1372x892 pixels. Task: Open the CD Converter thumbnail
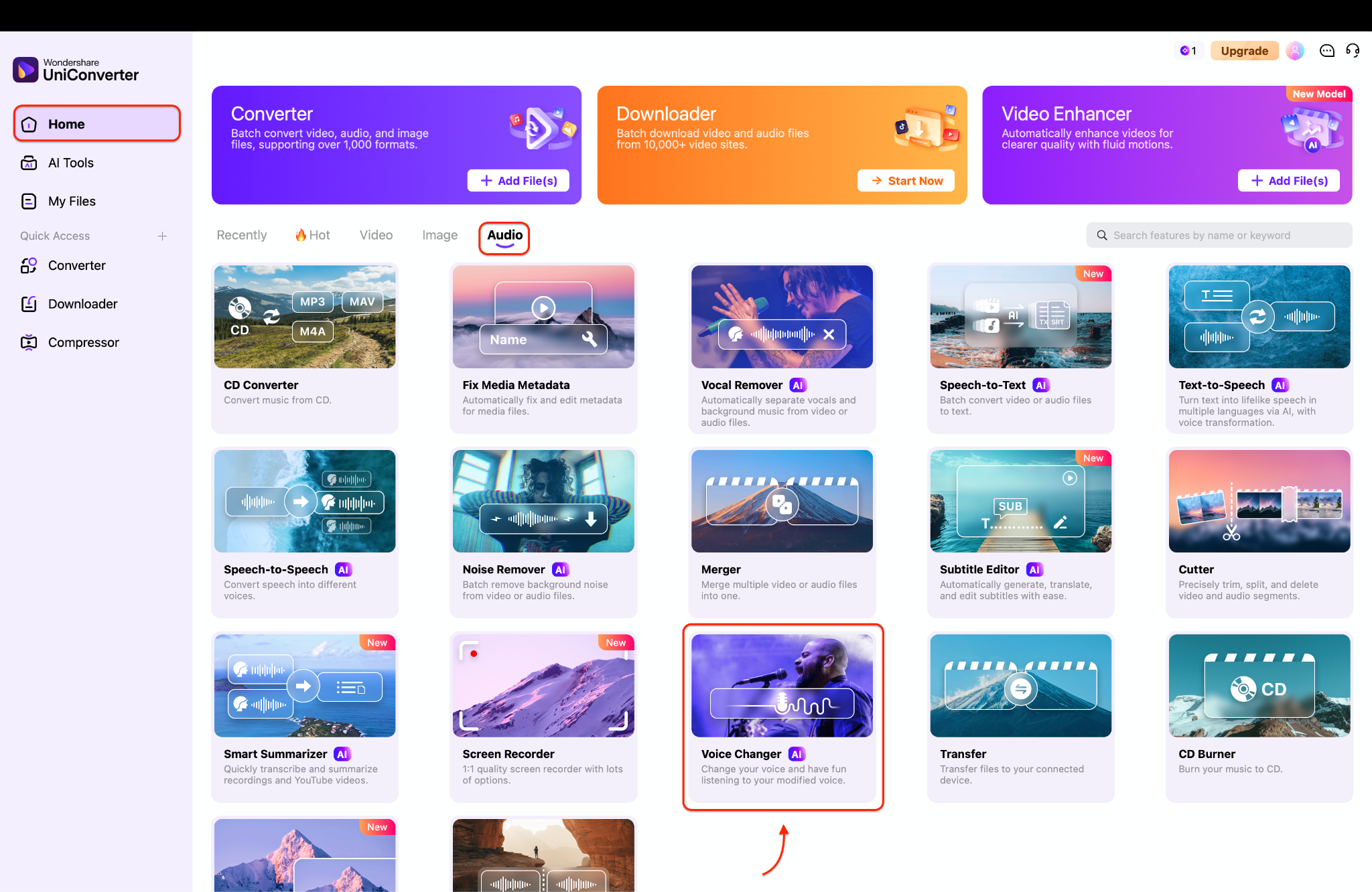pyautogui.click(x=305, y=317)
